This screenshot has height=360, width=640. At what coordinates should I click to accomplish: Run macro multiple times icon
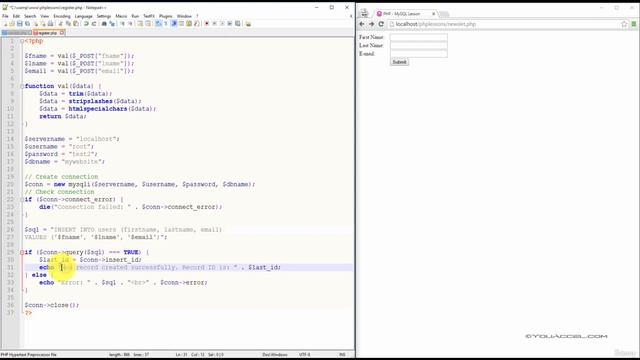pyautogui.click(x=229, y=24)
